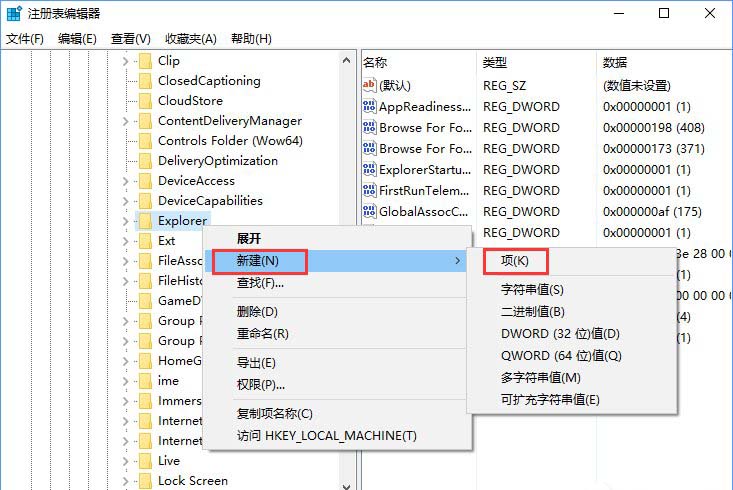Click the tree pane scroll-down arrow

pos(346,485)
